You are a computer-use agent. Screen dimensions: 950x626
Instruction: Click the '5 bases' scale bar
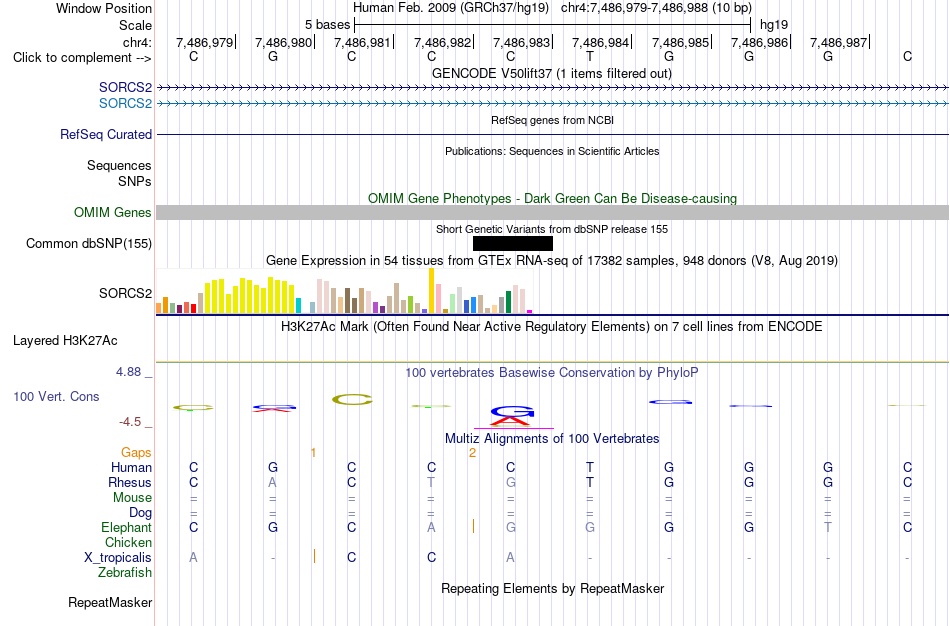tap(553, 25)
